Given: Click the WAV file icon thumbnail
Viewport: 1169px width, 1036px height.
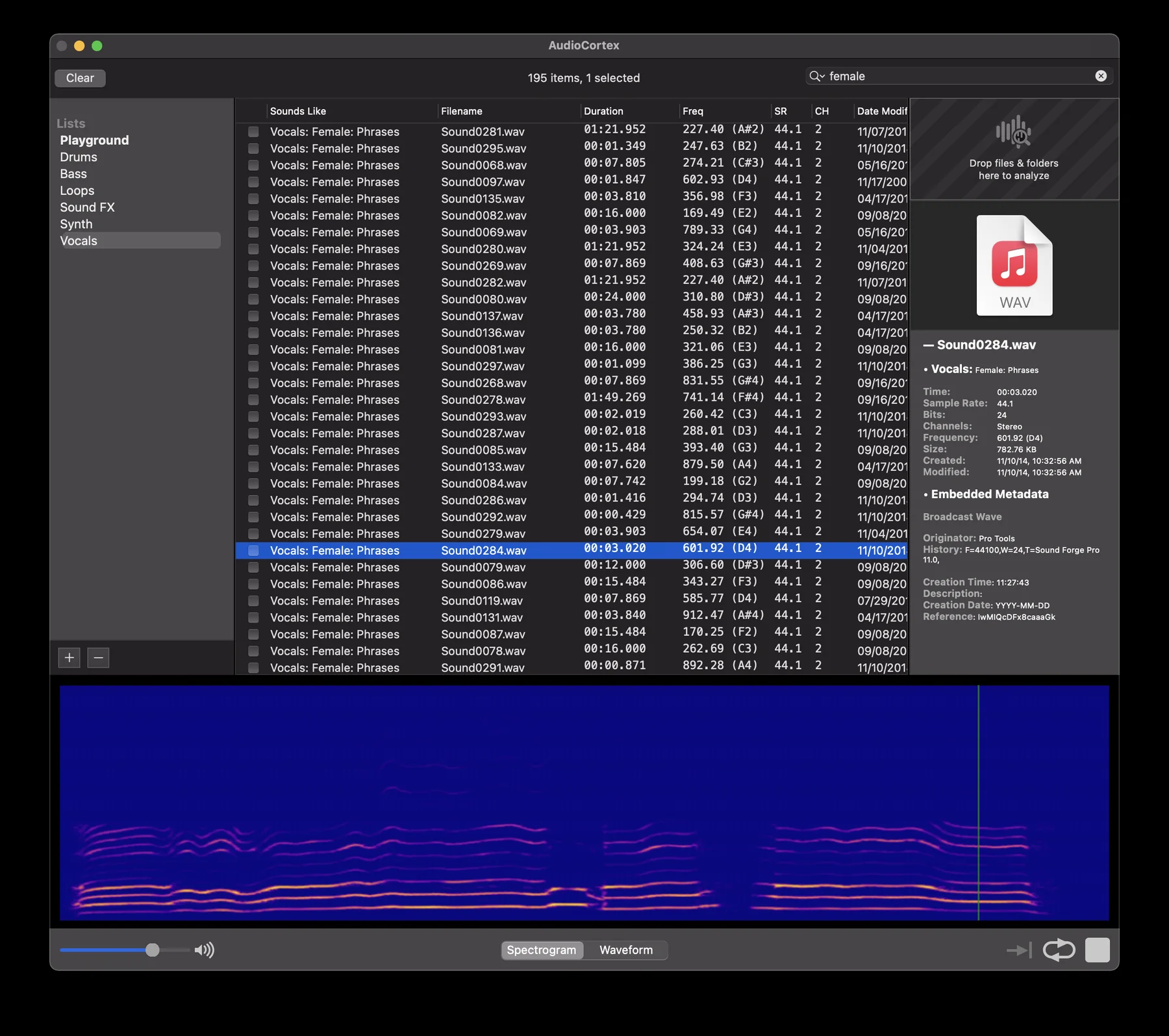Looking at the screenshot, I should (x=1014, y=265).
